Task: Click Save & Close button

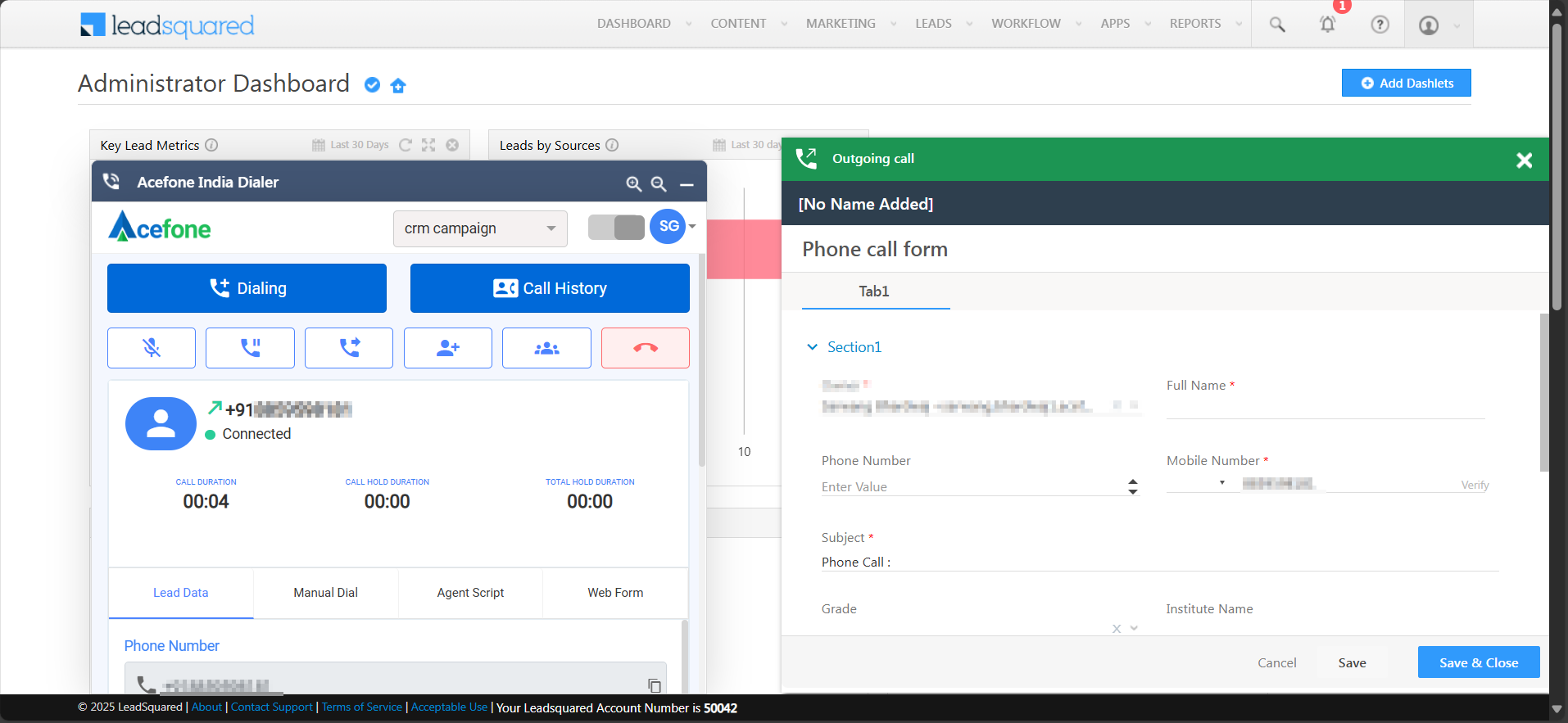Action: coord(1479,662)
